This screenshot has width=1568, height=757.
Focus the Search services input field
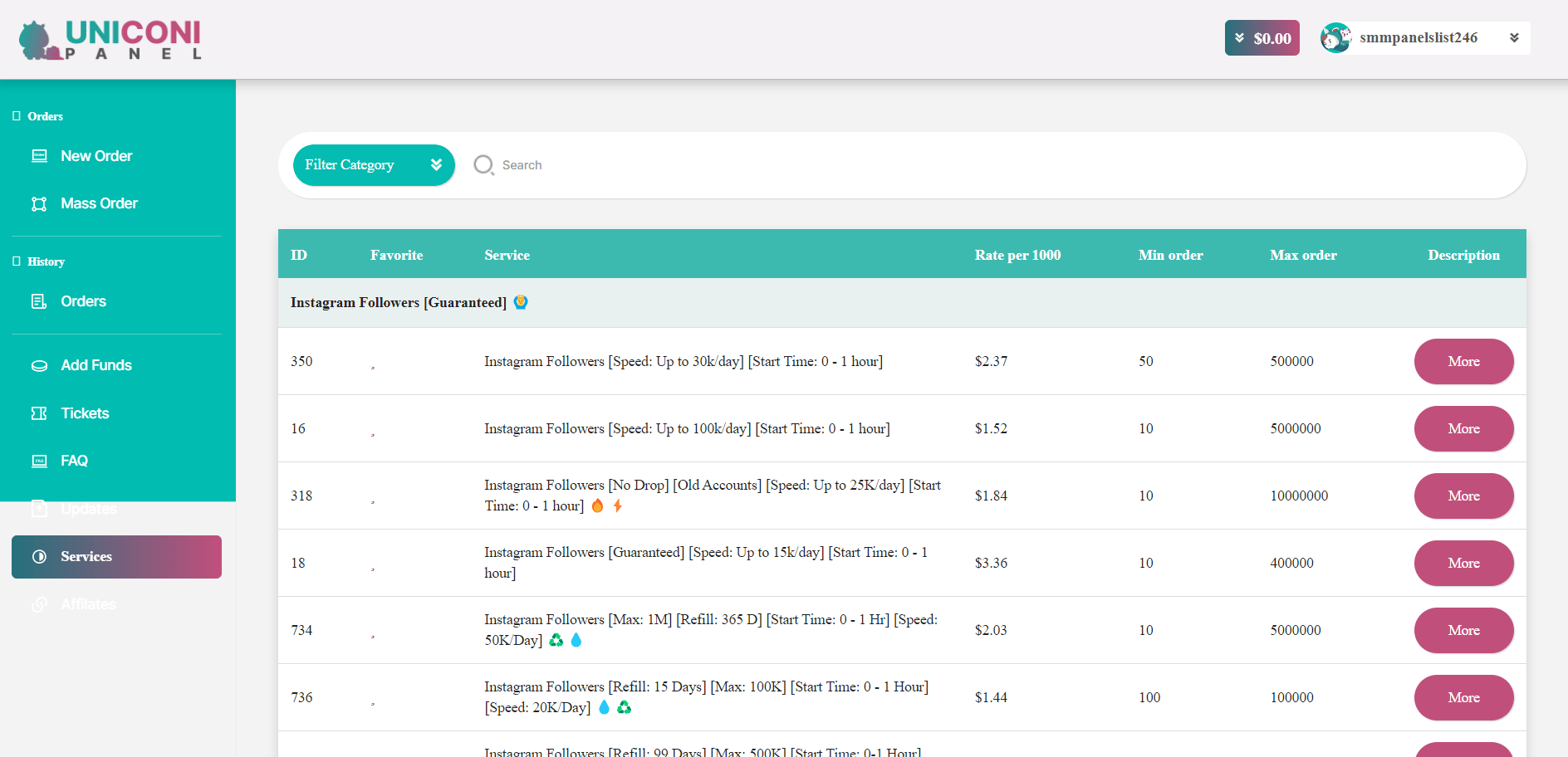click(747, 165)
